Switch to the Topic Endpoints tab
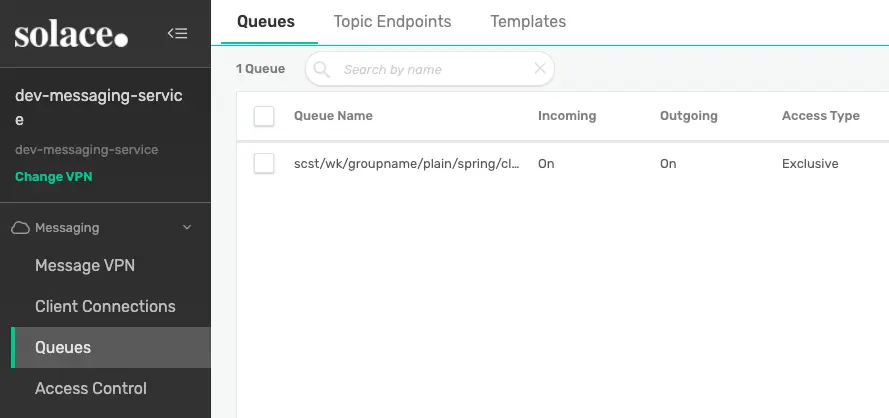 (x=392, y=21)
